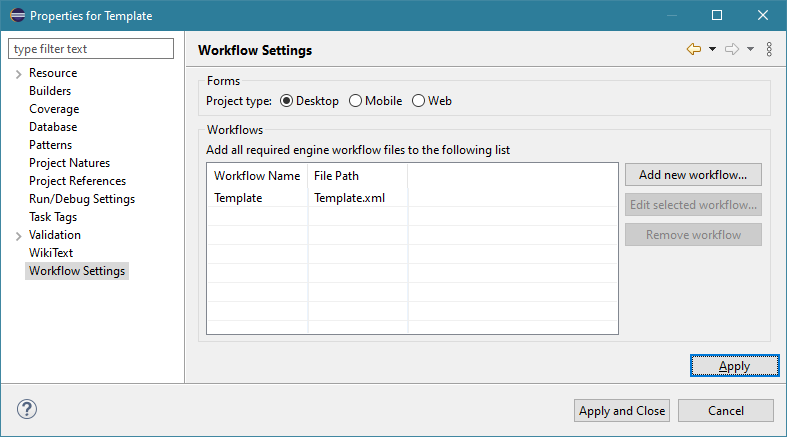
Task: Choose the Web project type
Action: (x=418, y=101)
